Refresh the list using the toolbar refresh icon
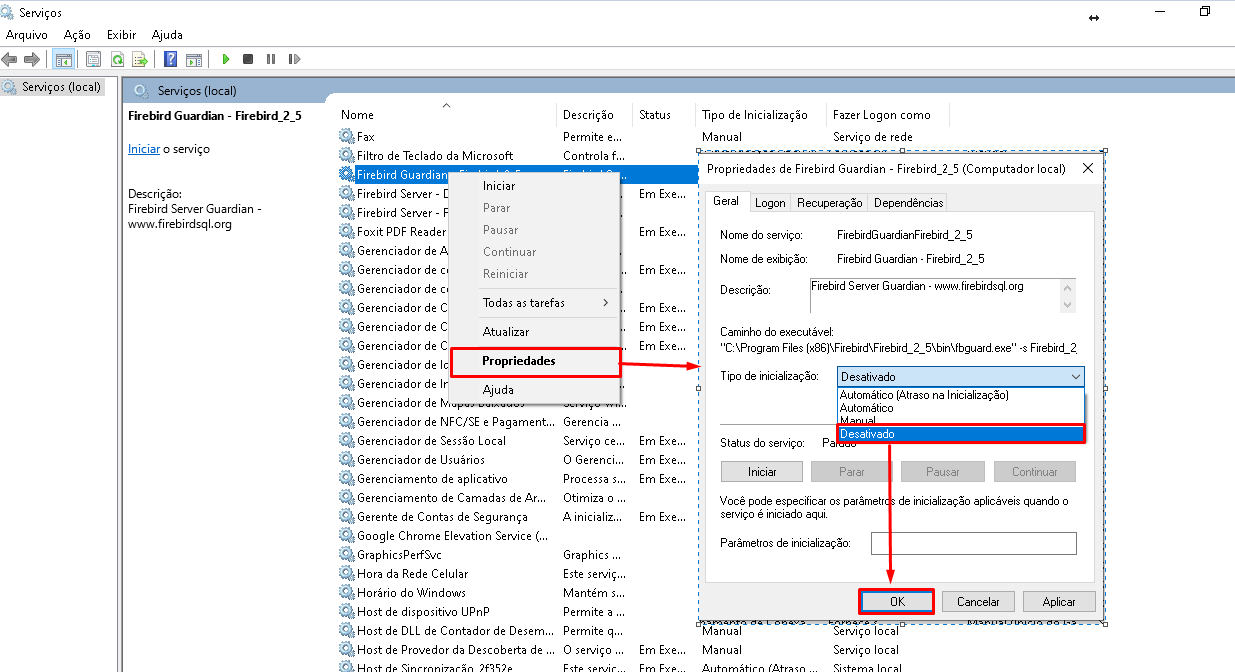This screenshot has width=1235, height=672. [x=117, y=59]
